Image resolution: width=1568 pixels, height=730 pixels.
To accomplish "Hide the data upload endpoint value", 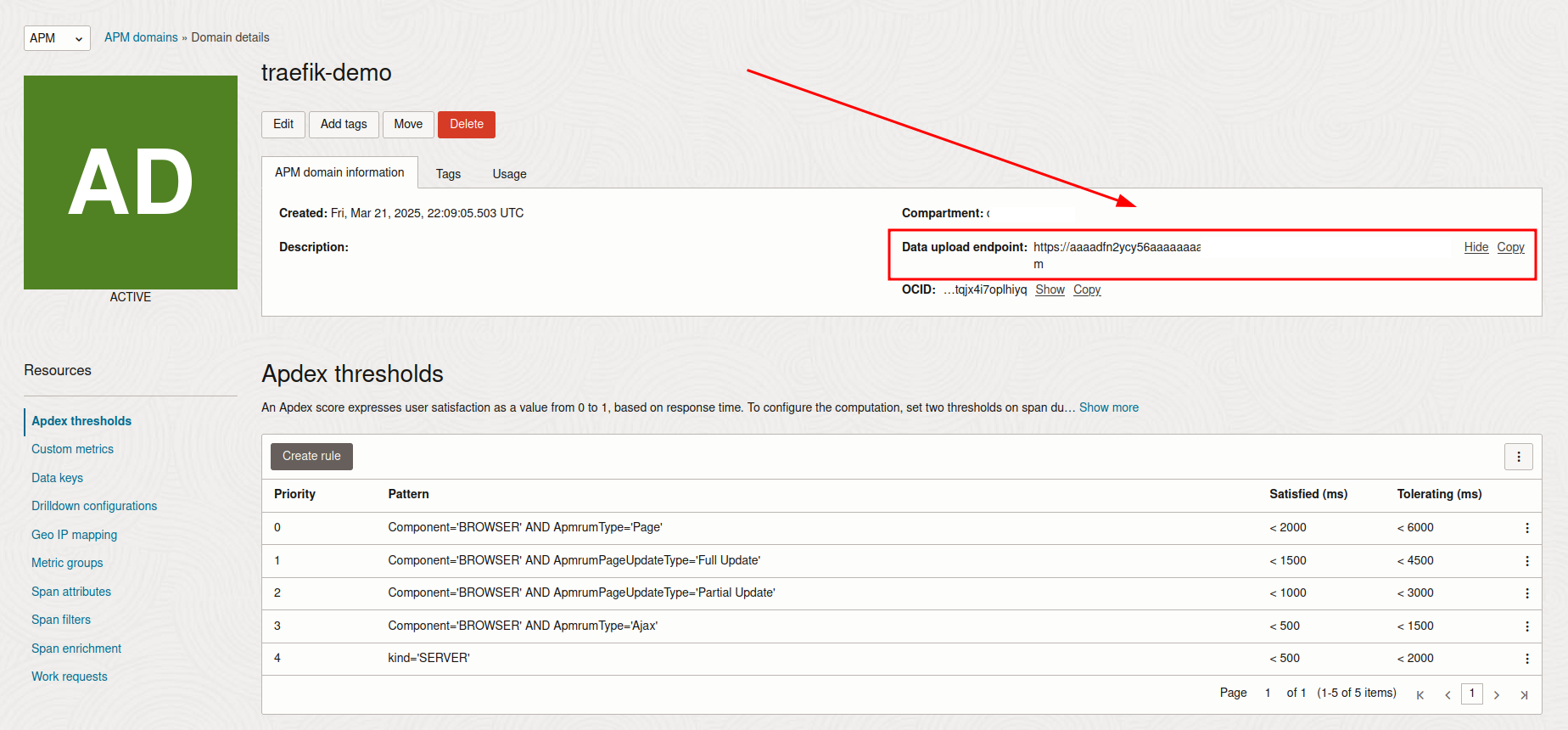I will [1476, 247].
